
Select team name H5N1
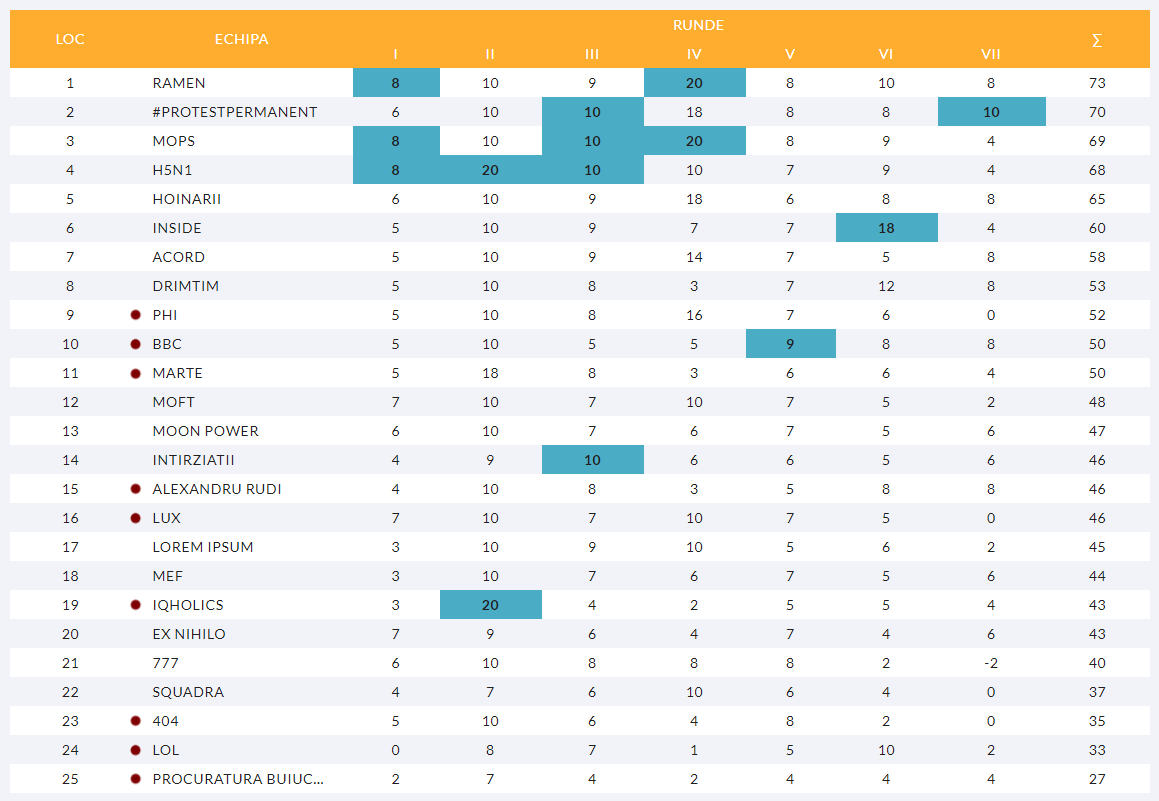pyautogui.click(x=172, y=170)
